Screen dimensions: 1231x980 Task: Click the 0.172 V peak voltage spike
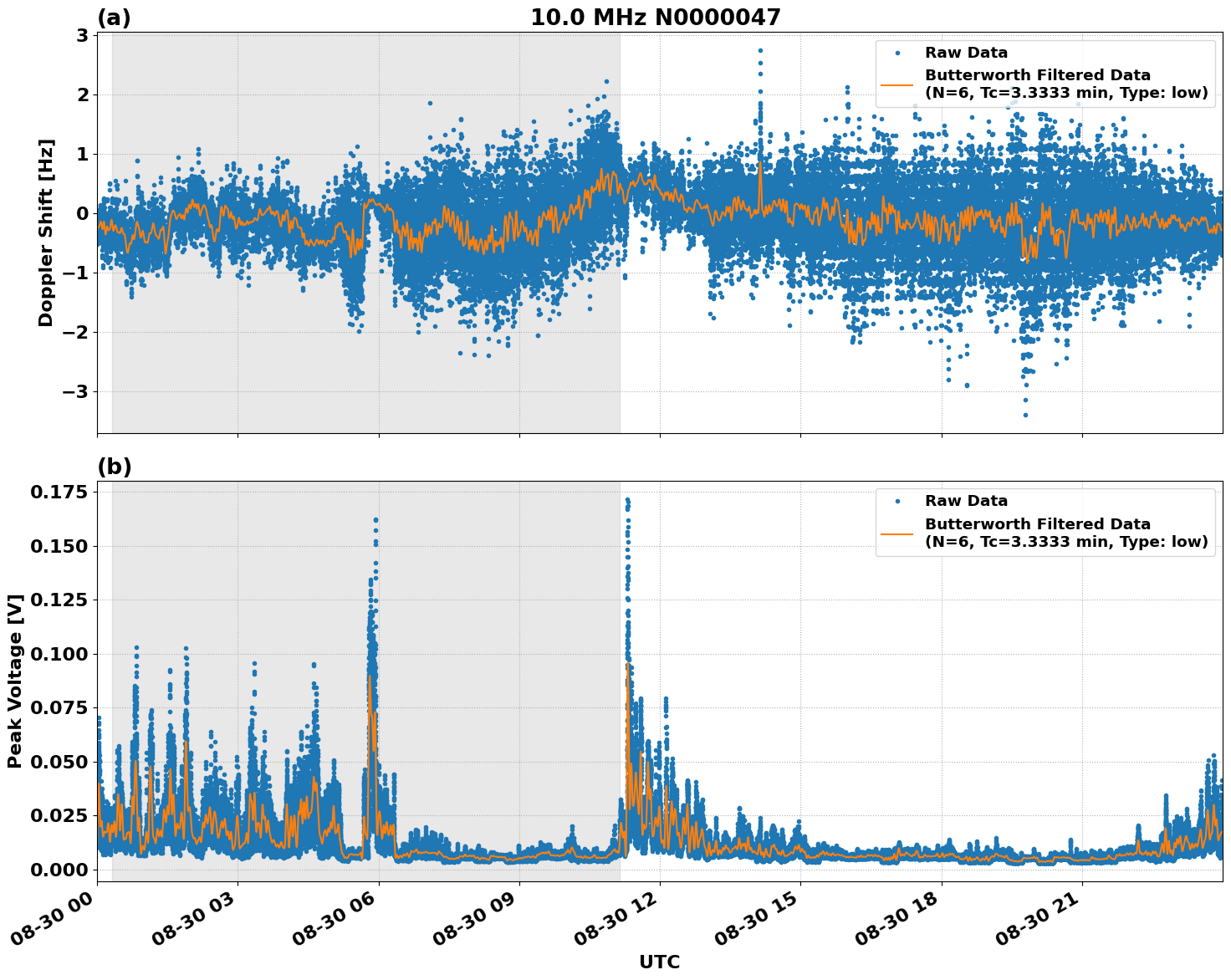626,499
